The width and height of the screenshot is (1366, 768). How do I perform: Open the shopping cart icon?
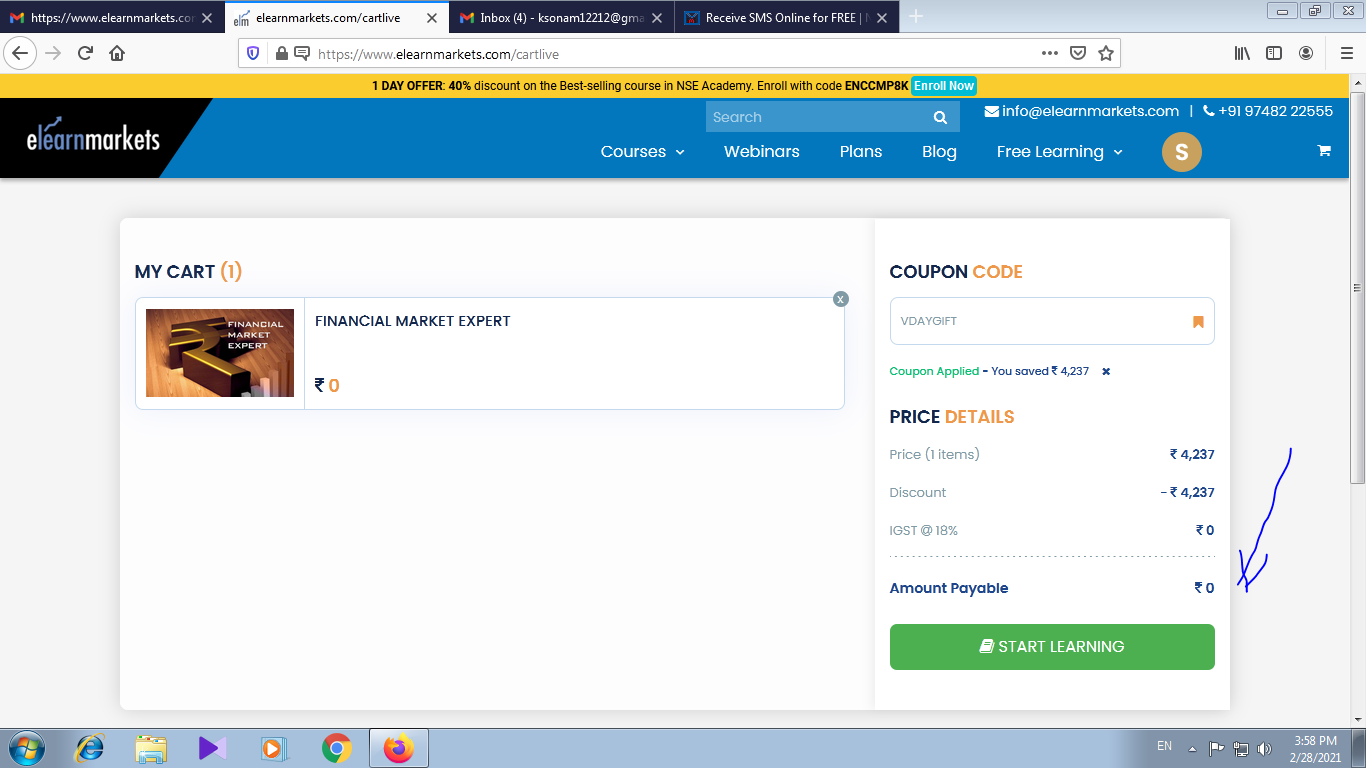[1324, 151]
